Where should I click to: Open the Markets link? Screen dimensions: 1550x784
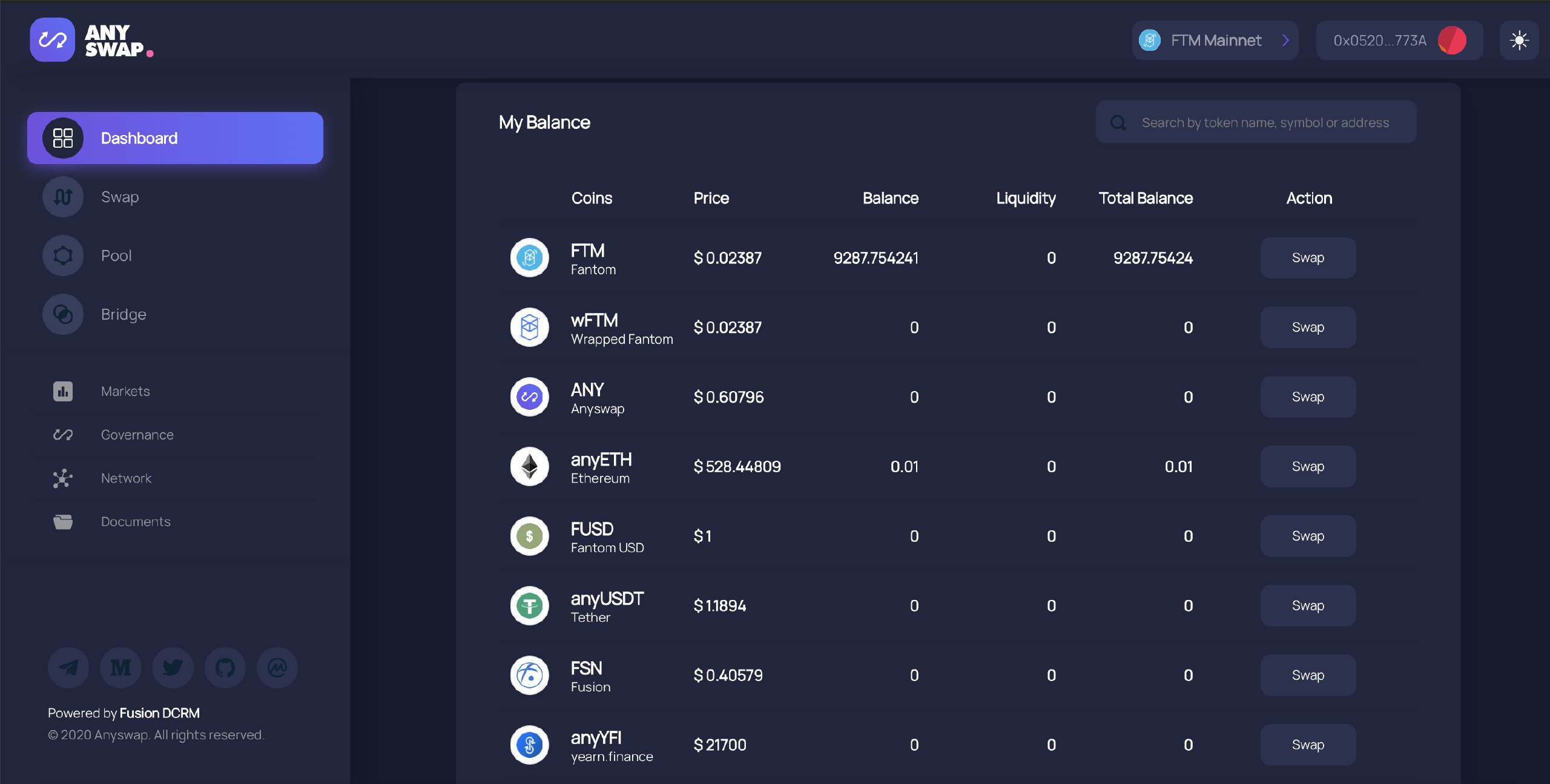pyautogui.click(x=125, y=391)
